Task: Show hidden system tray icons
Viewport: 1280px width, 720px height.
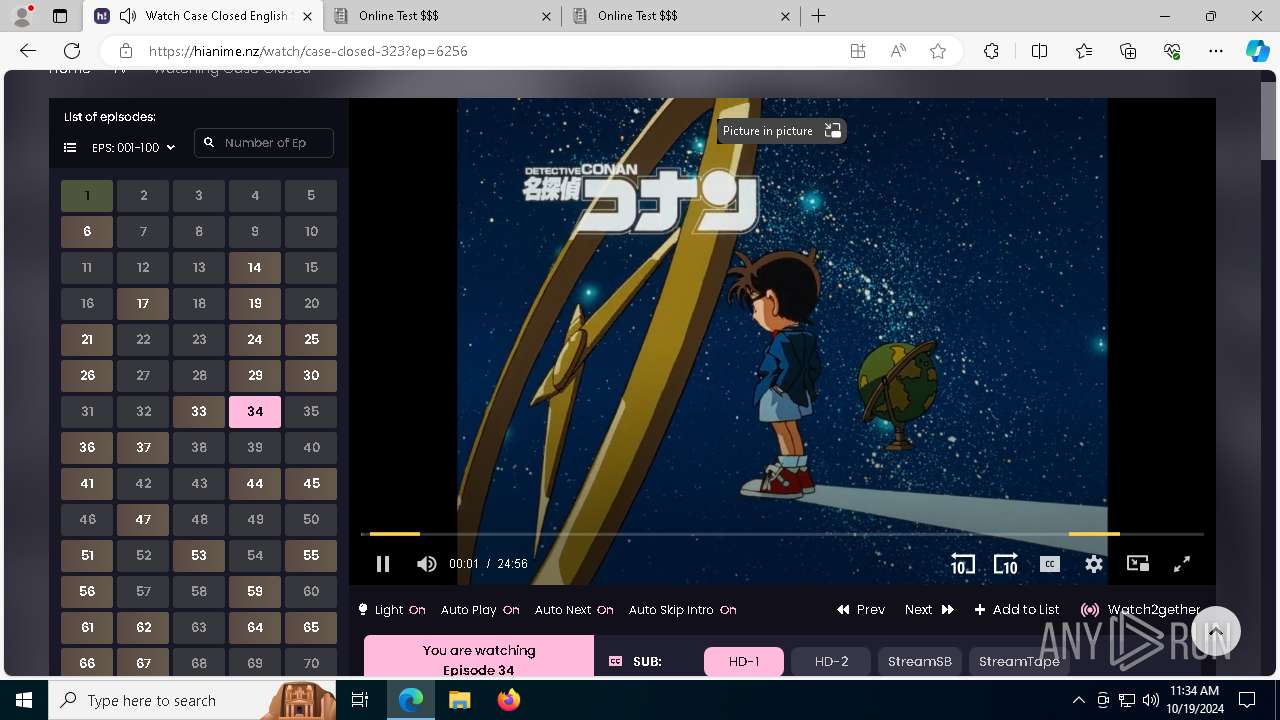Action: point(1078,700)
